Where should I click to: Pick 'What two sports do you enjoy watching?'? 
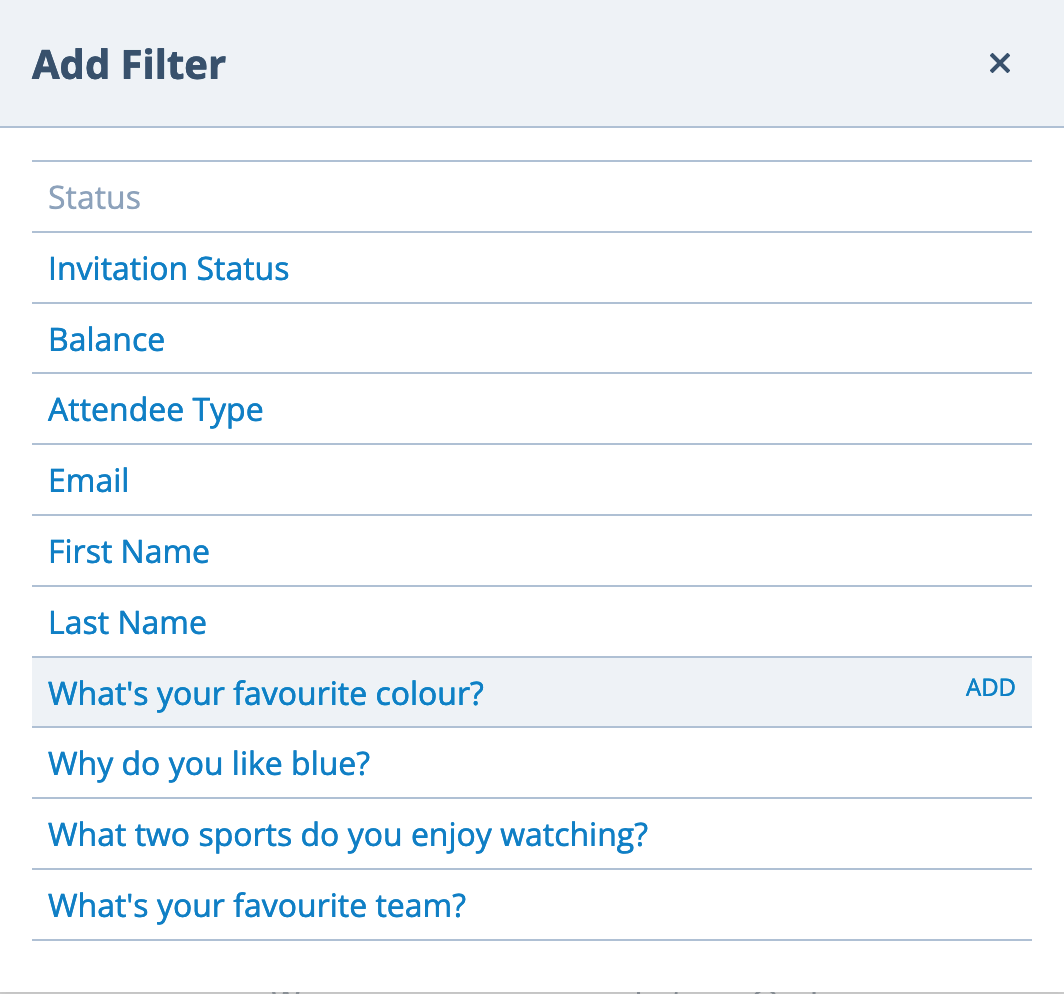347,834
